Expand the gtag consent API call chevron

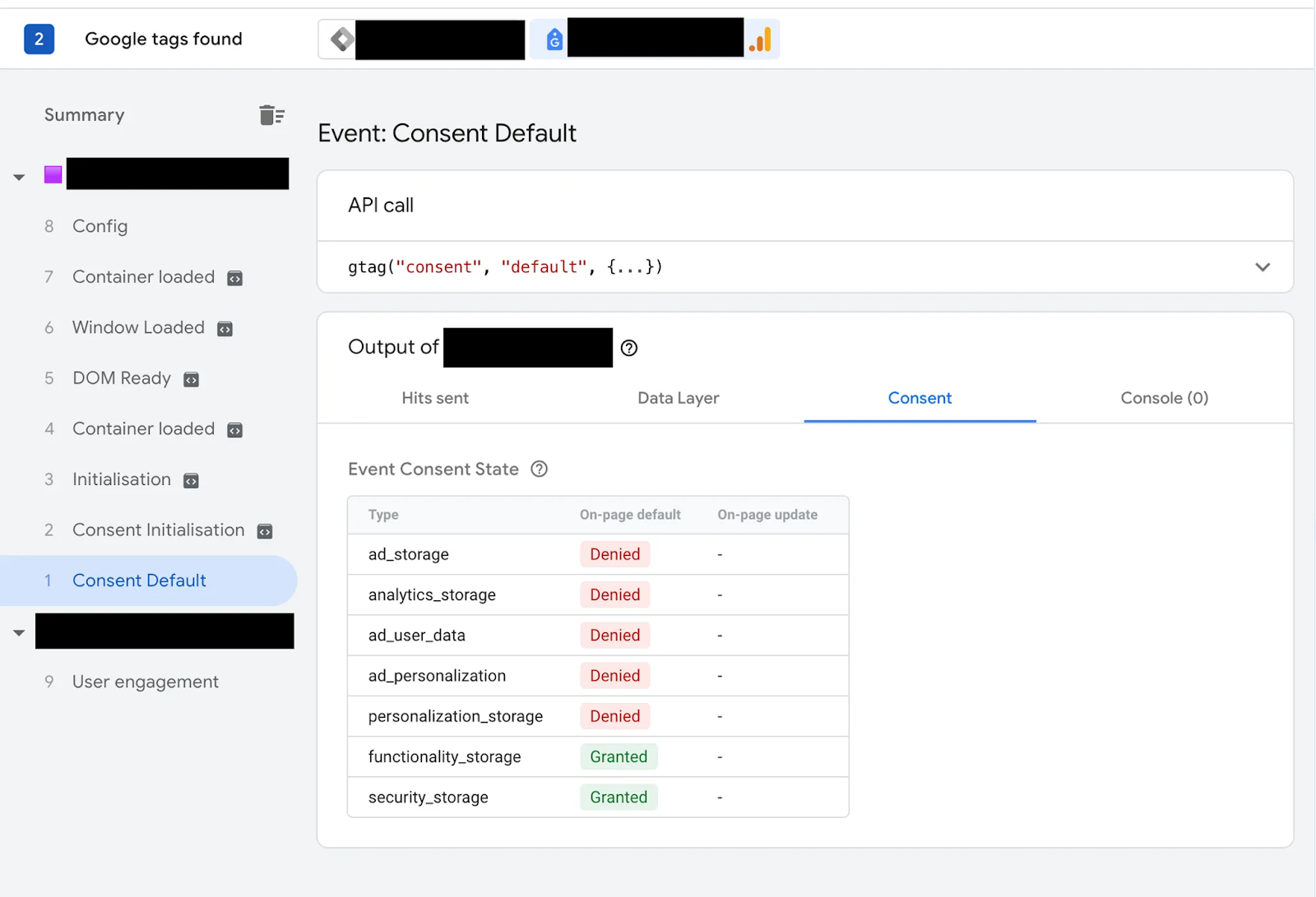click(1263, 267)
